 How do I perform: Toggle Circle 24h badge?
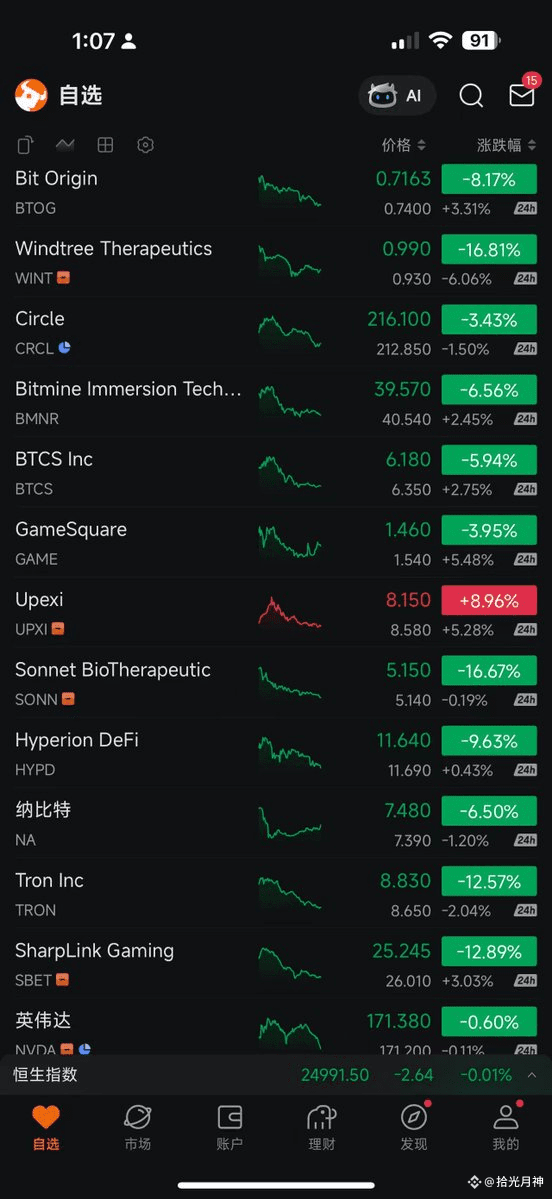pos(525,349)
